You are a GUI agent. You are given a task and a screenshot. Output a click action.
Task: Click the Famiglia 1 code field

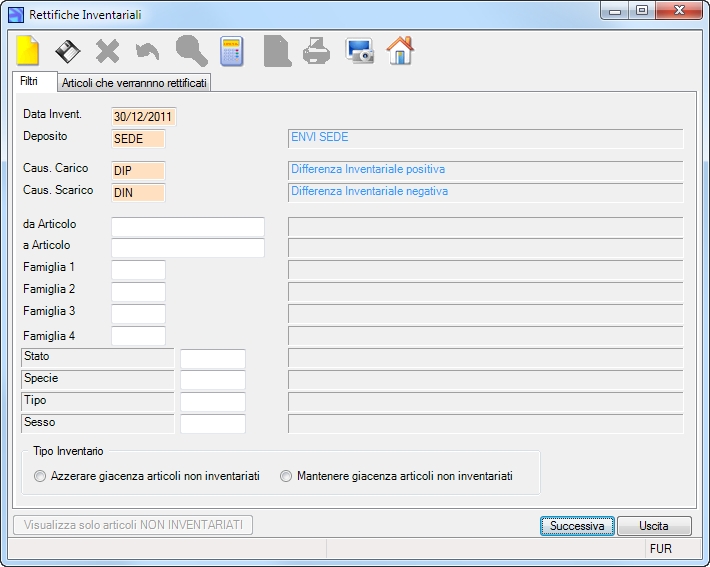[x=139, y=270]
